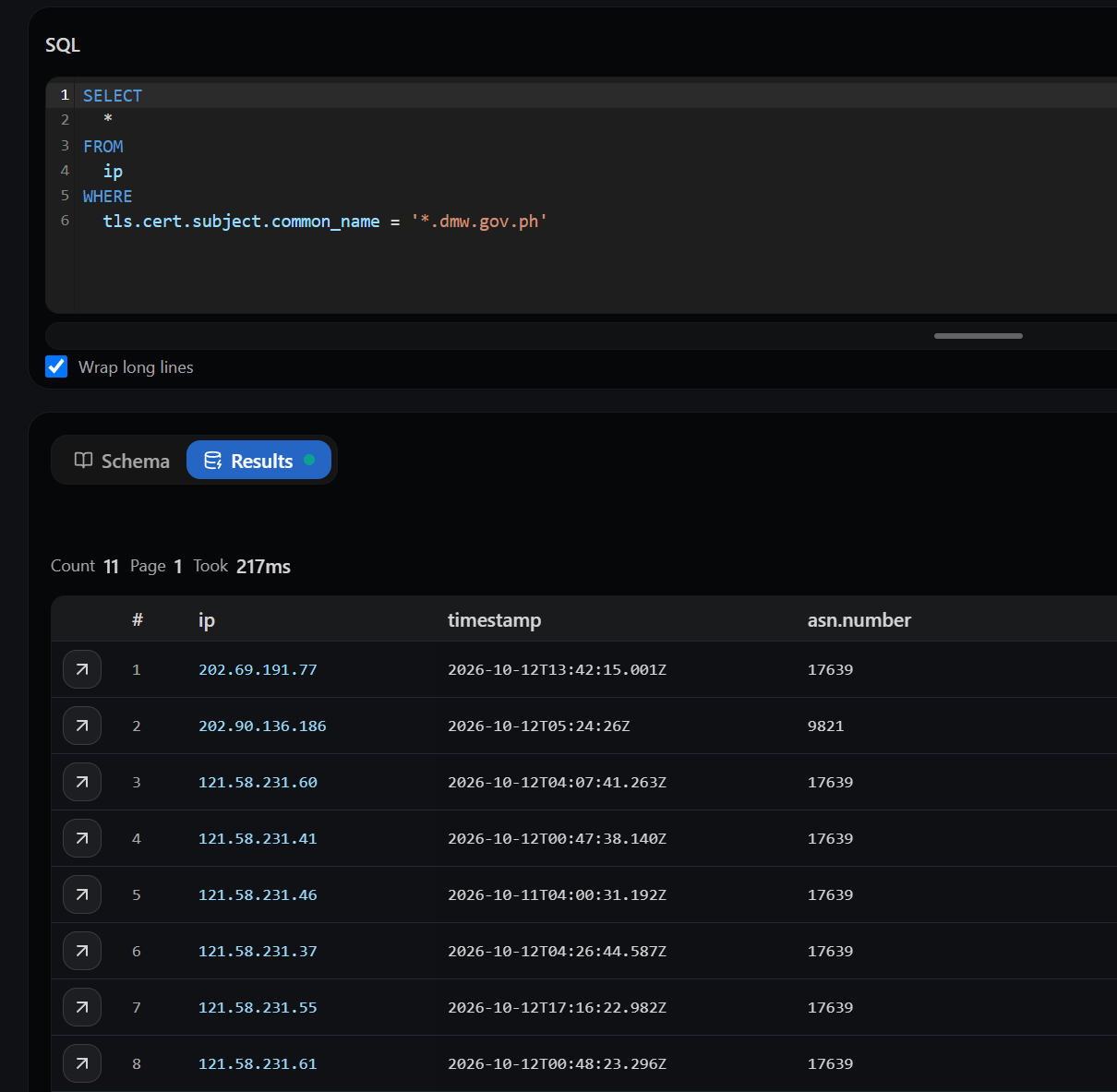Click expand arrow on row 6
This screenshot has width=1117, height=1092.
click(x=82, y=951)
